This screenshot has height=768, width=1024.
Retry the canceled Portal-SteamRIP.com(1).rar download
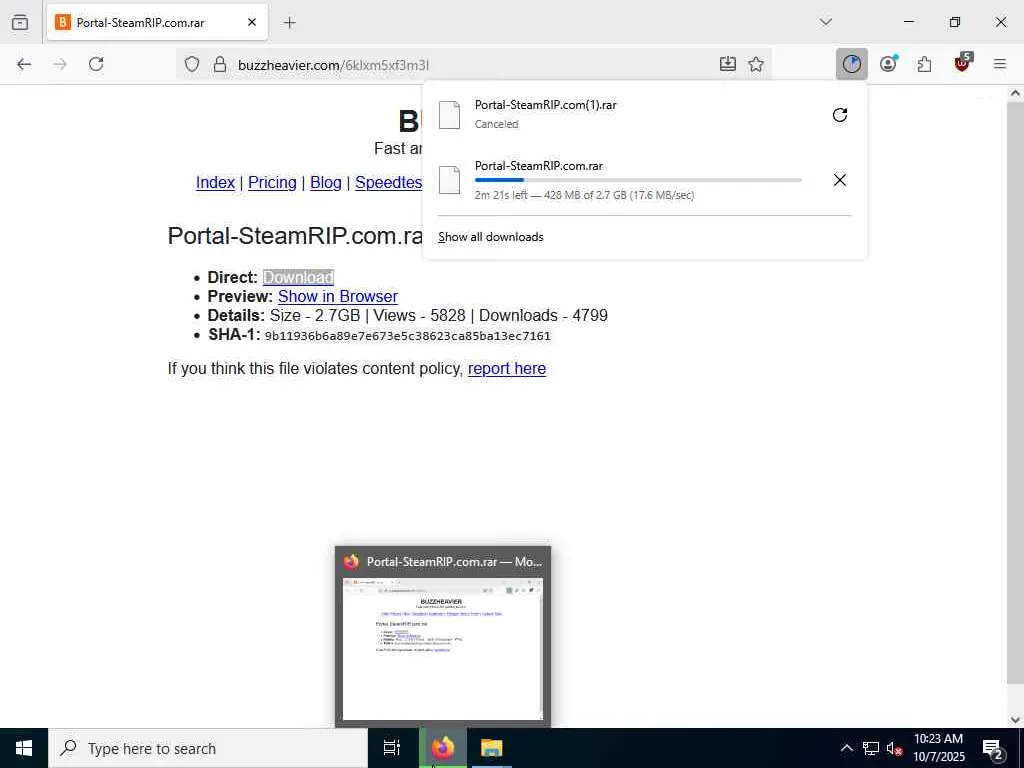coord(840,115)
